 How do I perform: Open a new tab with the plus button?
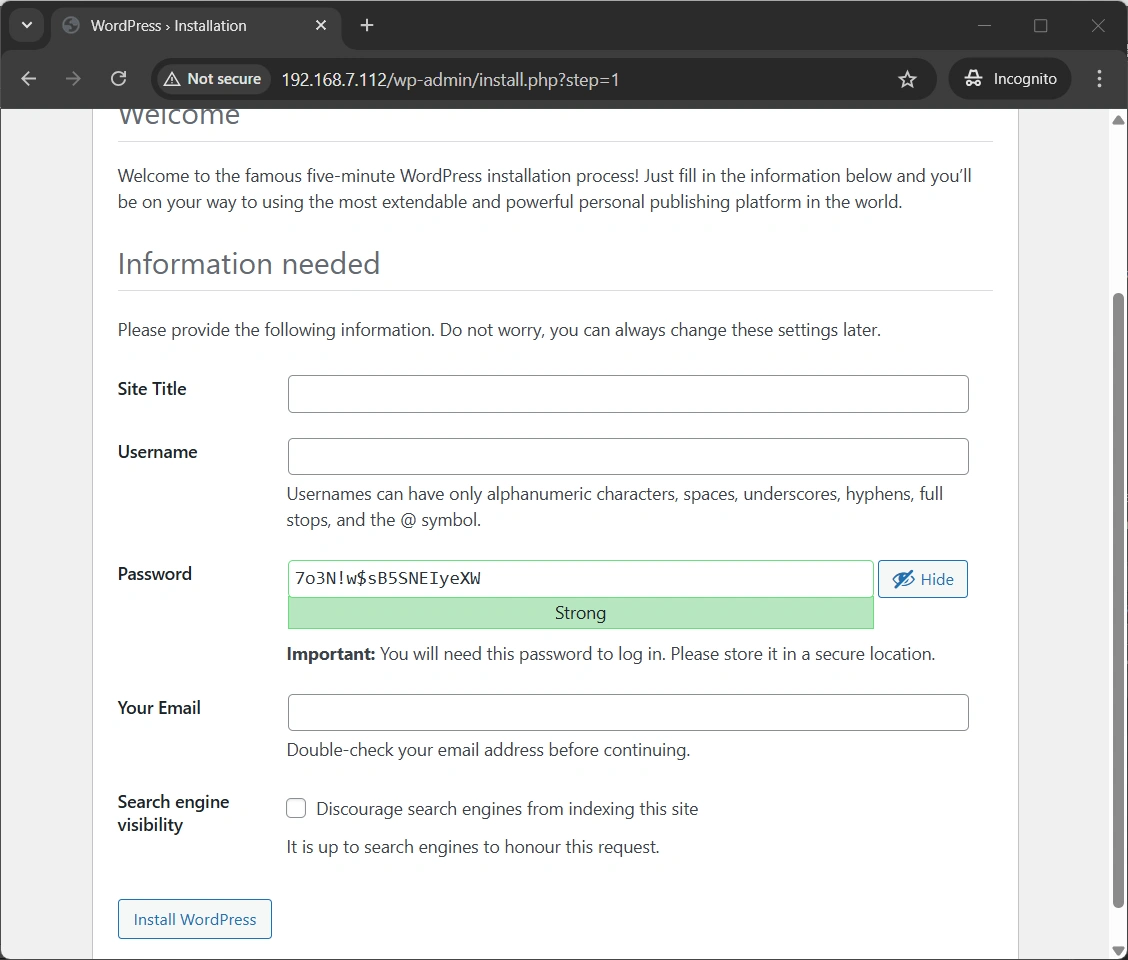point(366,26)
